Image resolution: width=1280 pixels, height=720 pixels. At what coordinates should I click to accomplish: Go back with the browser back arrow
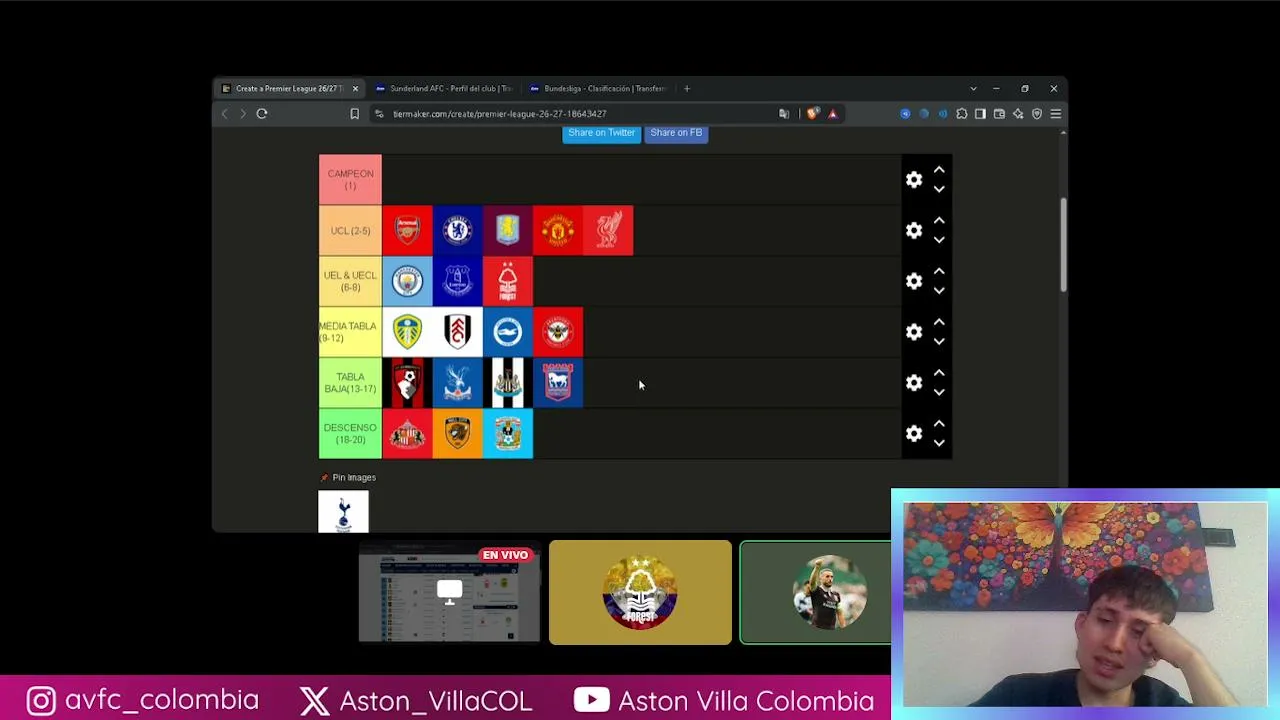click(224, 114)
